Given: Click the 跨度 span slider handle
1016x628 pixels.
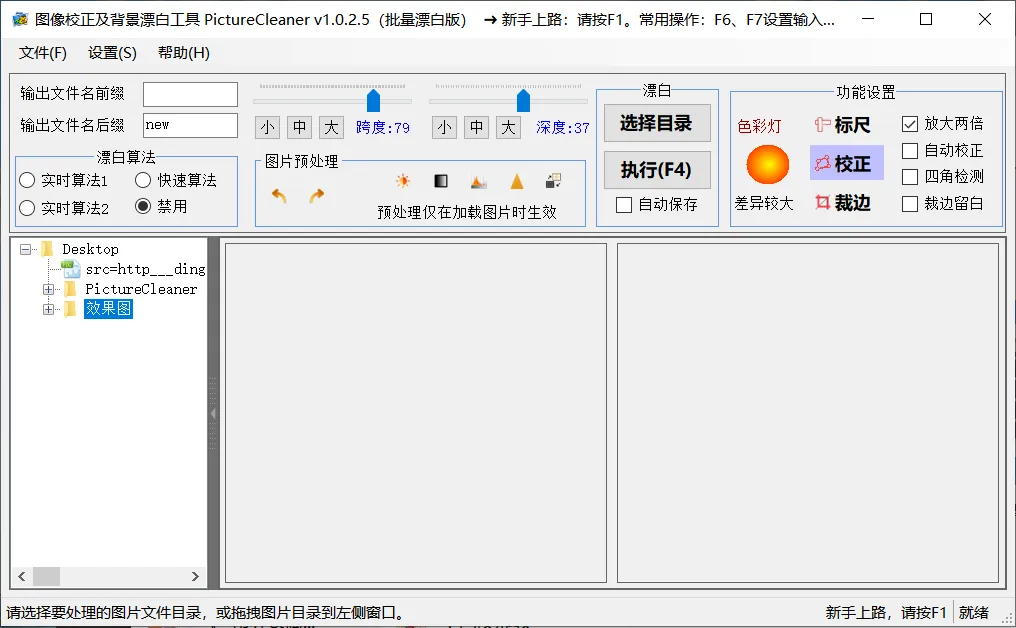Looking at the screenshot, I should (x=373, y=100).
